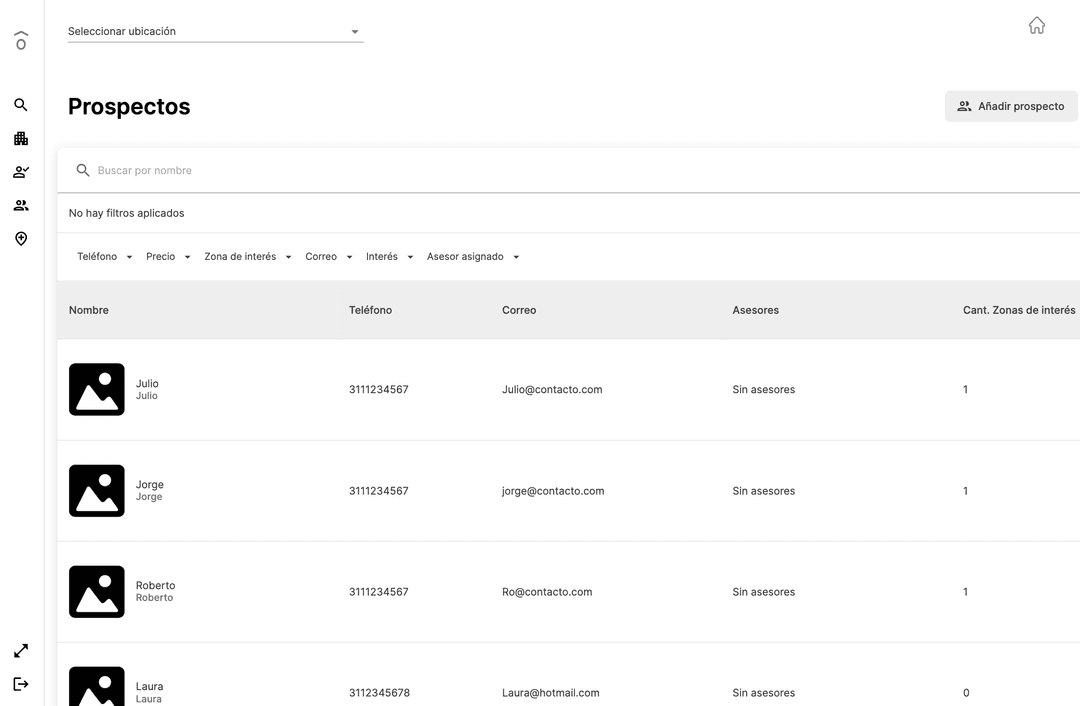Click the logout icon at the sidebar bottom
Screen dimensions: 1080x706
21,684
